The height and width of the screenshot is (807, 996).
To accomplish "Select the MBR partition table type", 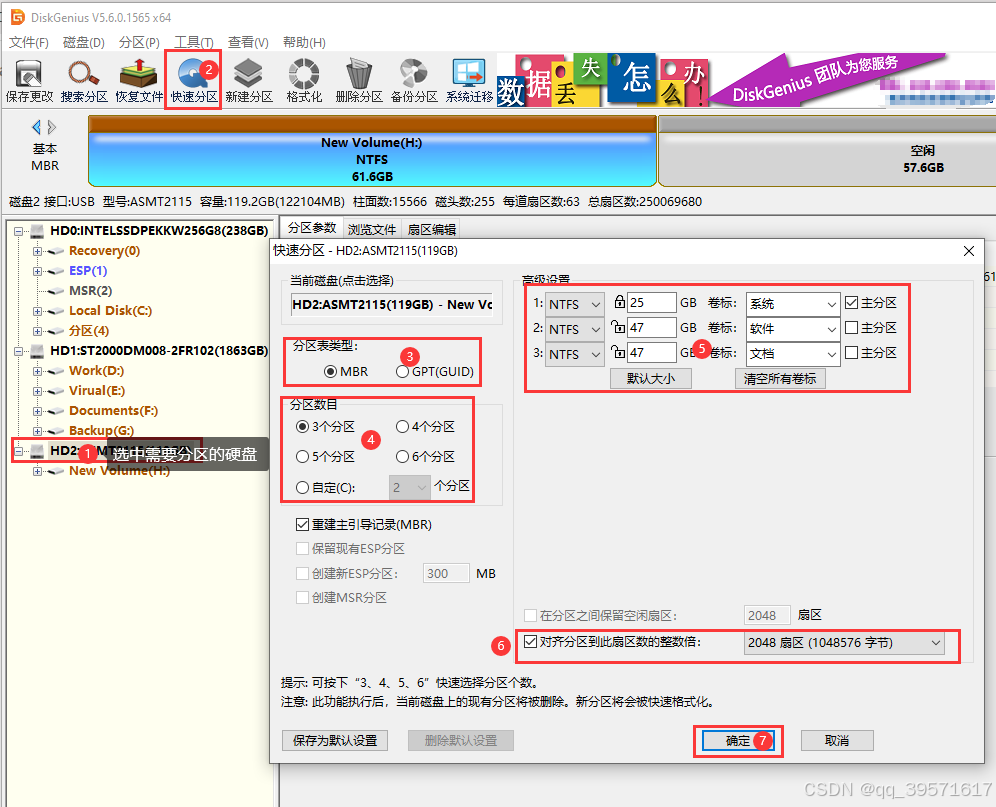I will 346,372.
